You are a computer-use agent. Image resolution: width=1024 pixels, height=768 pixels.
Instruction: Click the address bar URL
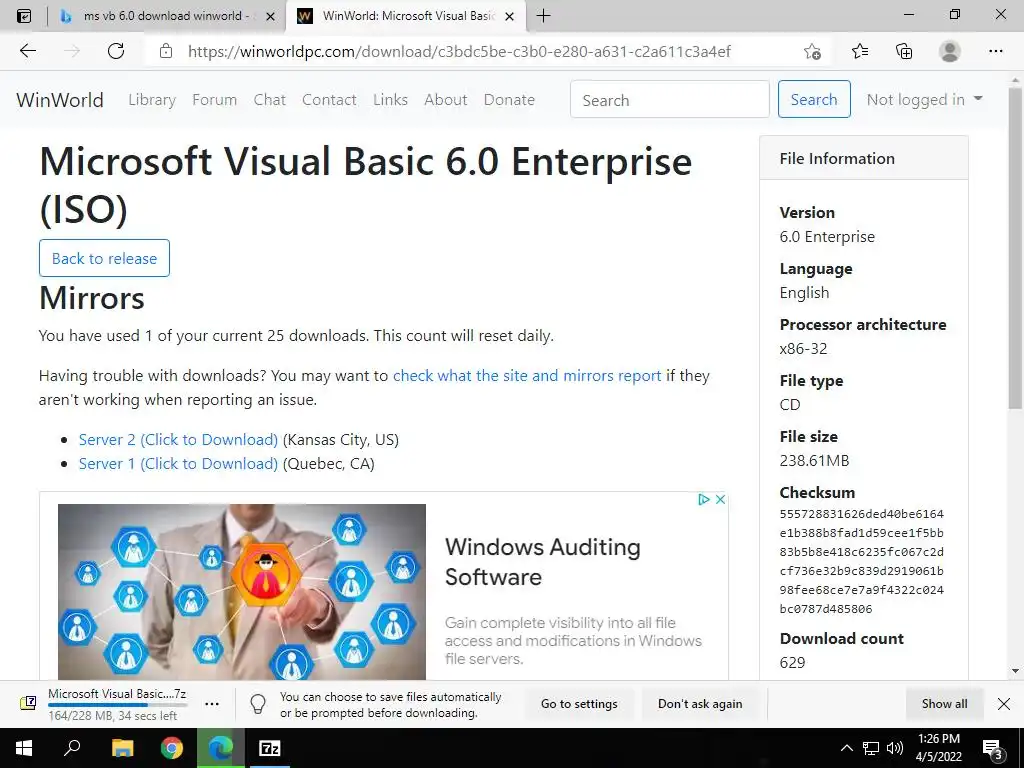tap(459, 51)
